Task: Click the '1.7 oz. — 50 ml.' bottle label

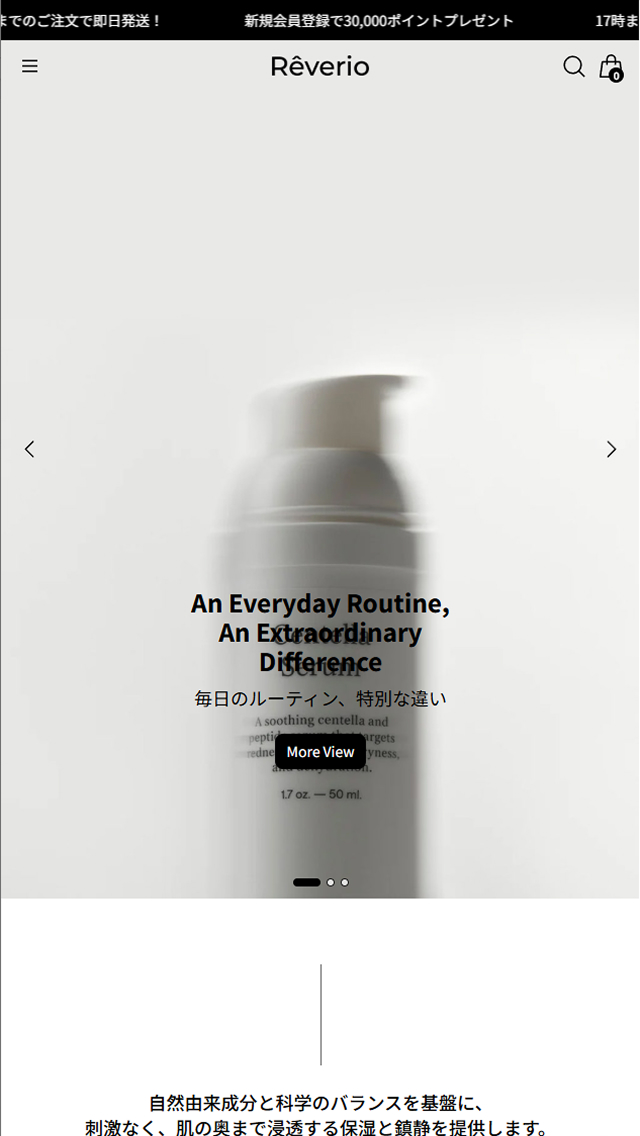Action: (x=320, y=794)
